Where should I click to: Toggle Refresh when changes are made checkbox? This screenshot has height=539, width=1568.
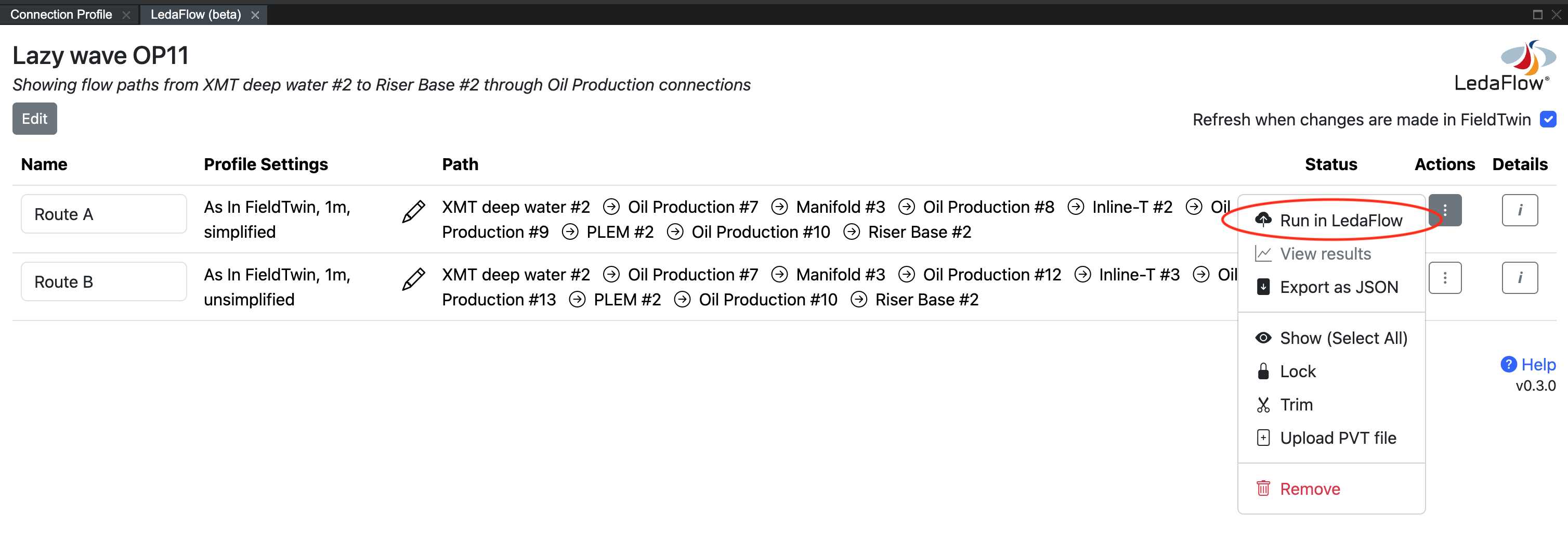tap(1548, 119)
